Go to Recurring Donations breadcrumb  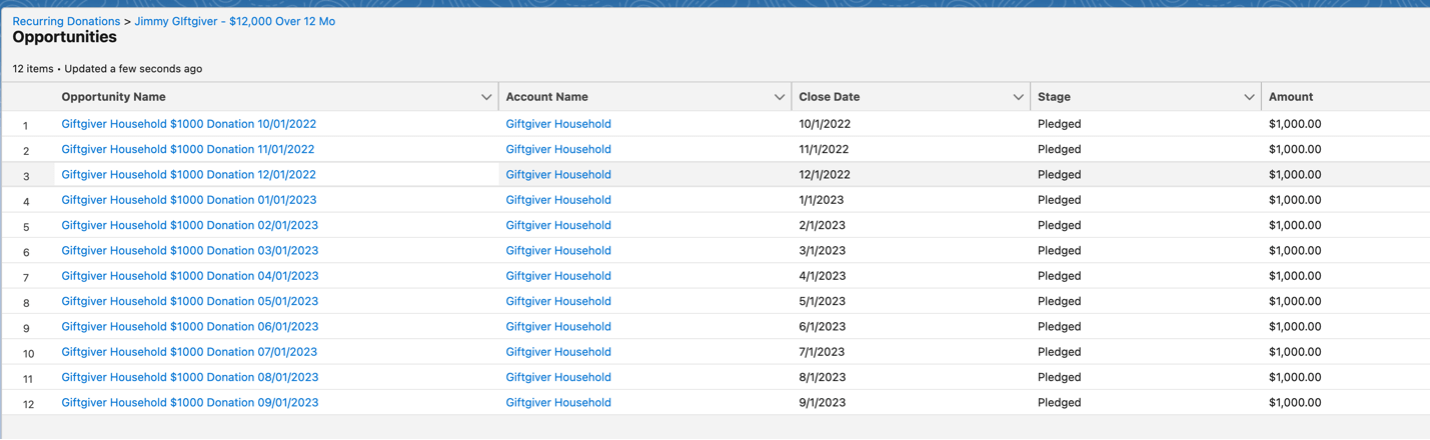[x=66, y=21]
